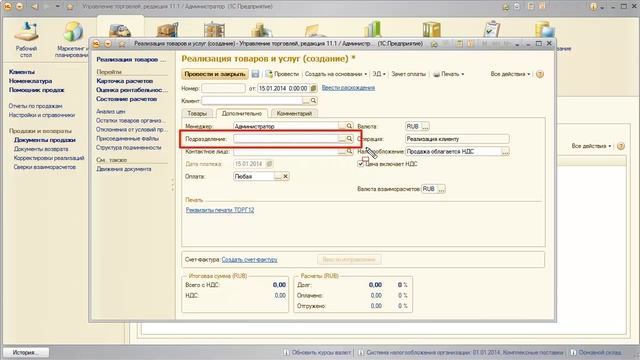Click ellipsis select button in Клиент field

click(x=306, y=100)
